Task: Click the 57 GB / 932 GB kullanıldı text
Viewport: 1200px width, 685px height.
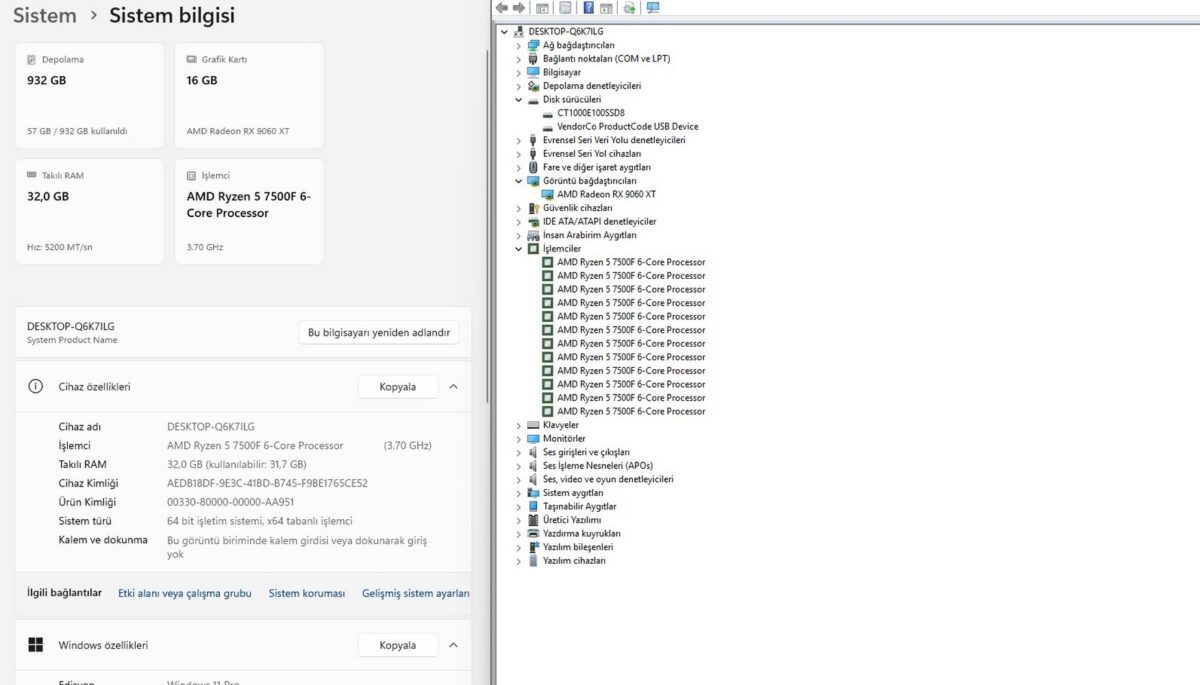Action: click(77, 131)
